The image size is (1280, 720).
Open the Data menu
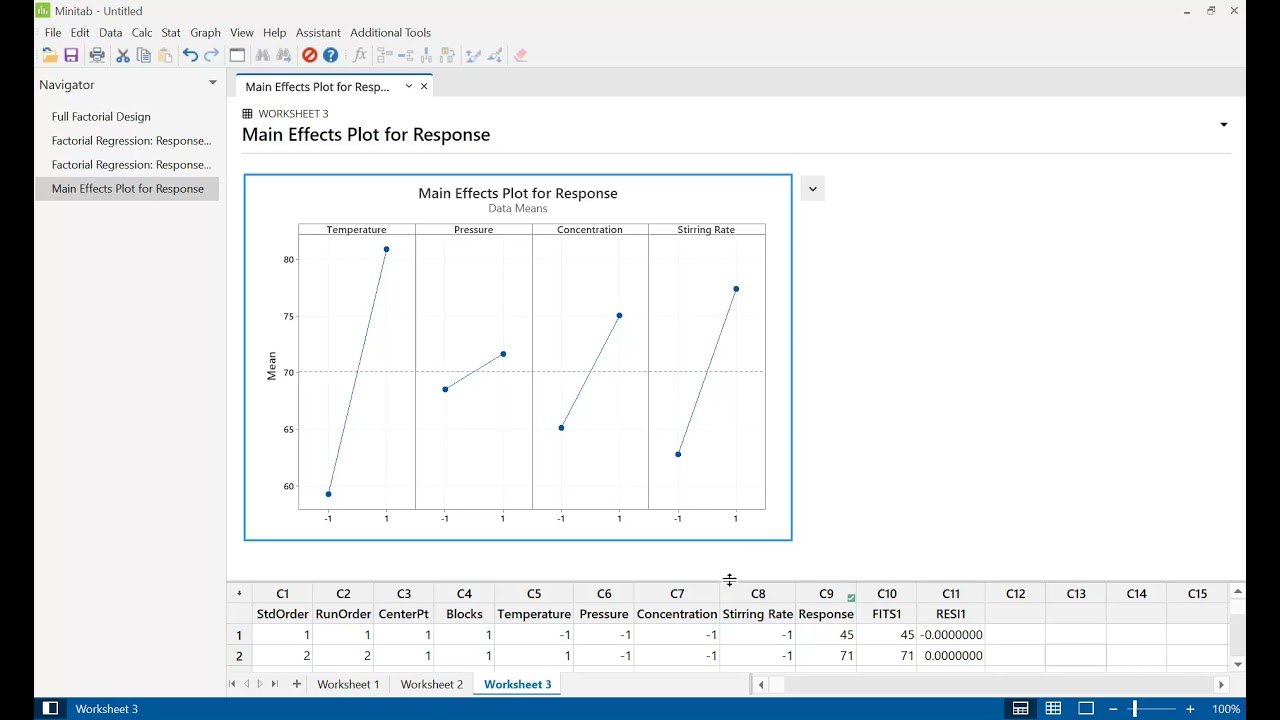pyautogui.click(x=110, y=33)
